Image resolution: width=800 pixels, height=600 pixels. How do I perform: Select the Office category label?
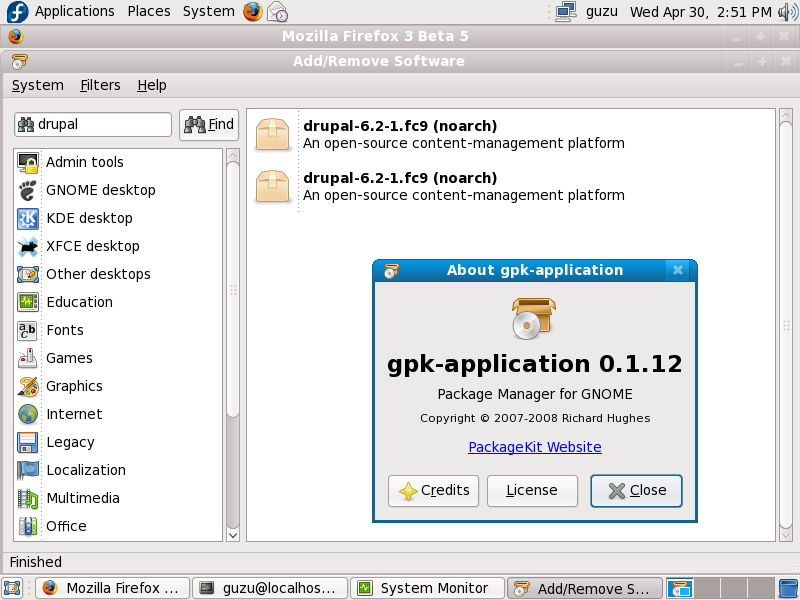[x=66, y=527]
